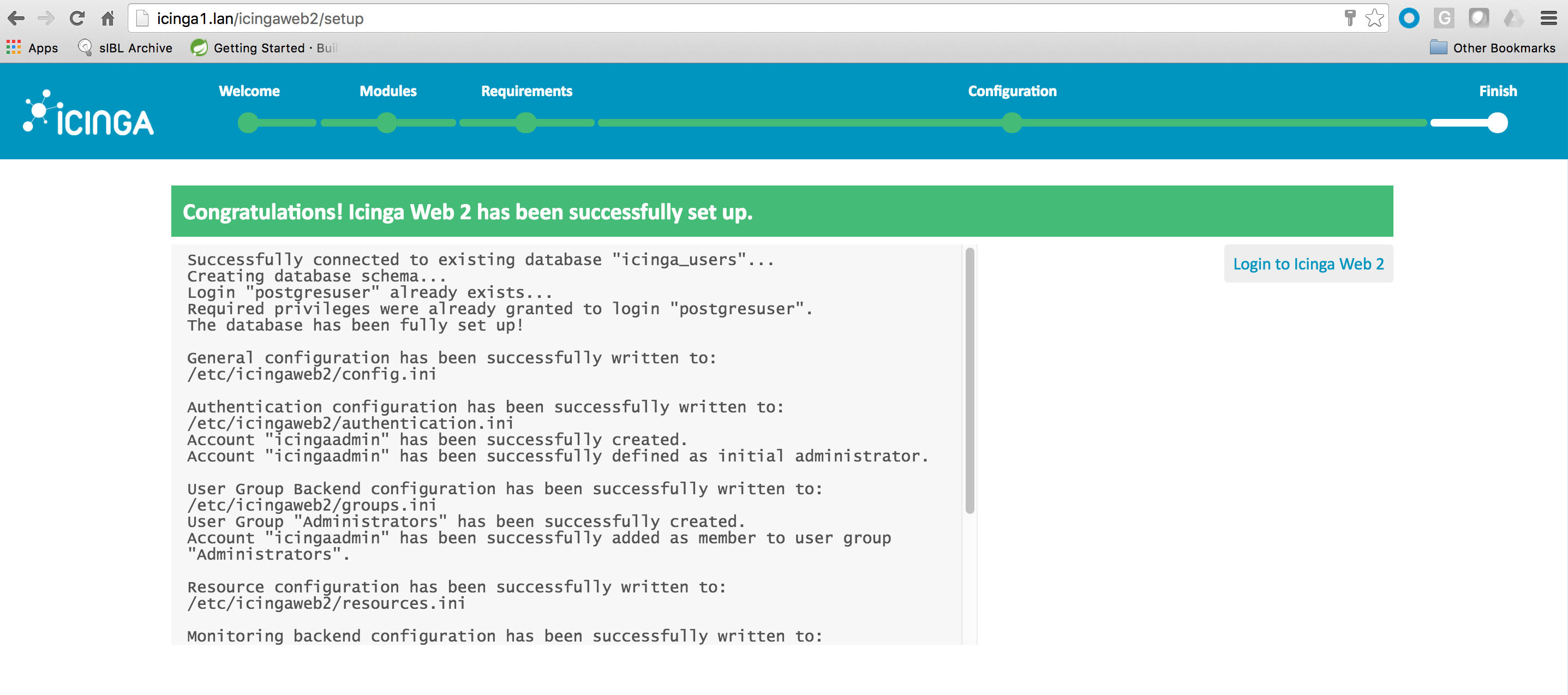
Task: Go to the Modules wizard step
Action: coord(387,91)
